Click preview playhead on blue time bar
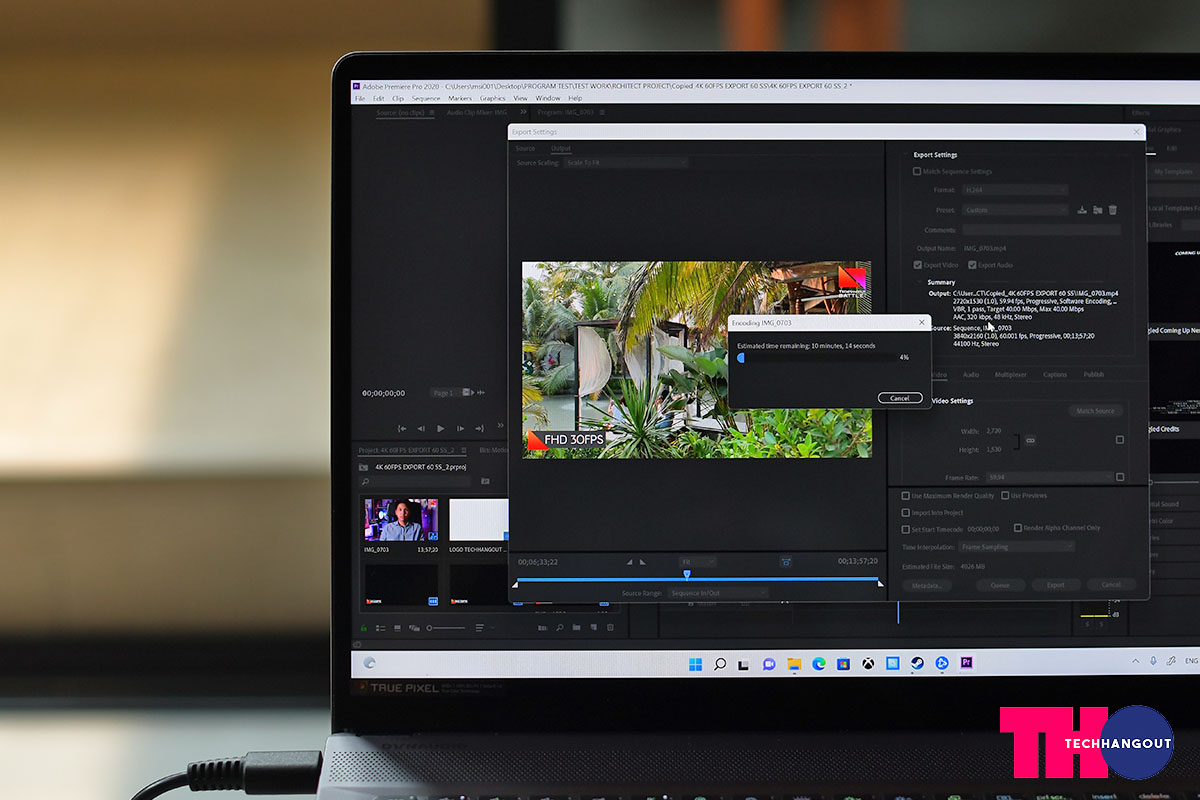Image resolution: width=1200 pixels, height=800 pixels. coord(686,575)
